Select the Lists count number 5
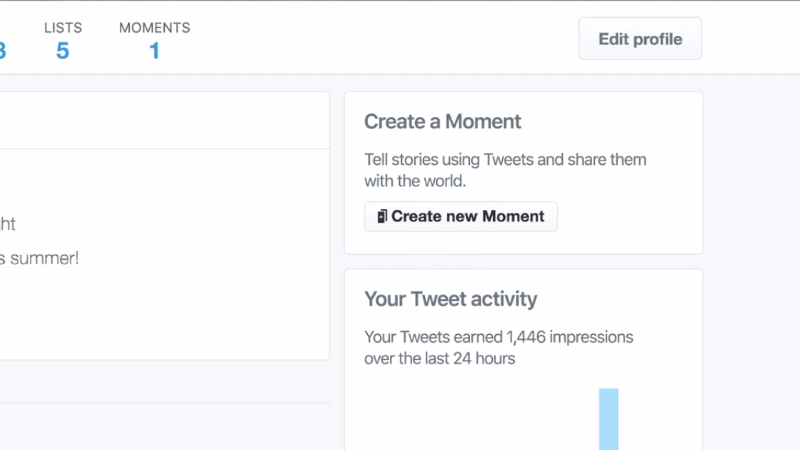The width and height of the screenshot is (800, 450). [63, 50]
